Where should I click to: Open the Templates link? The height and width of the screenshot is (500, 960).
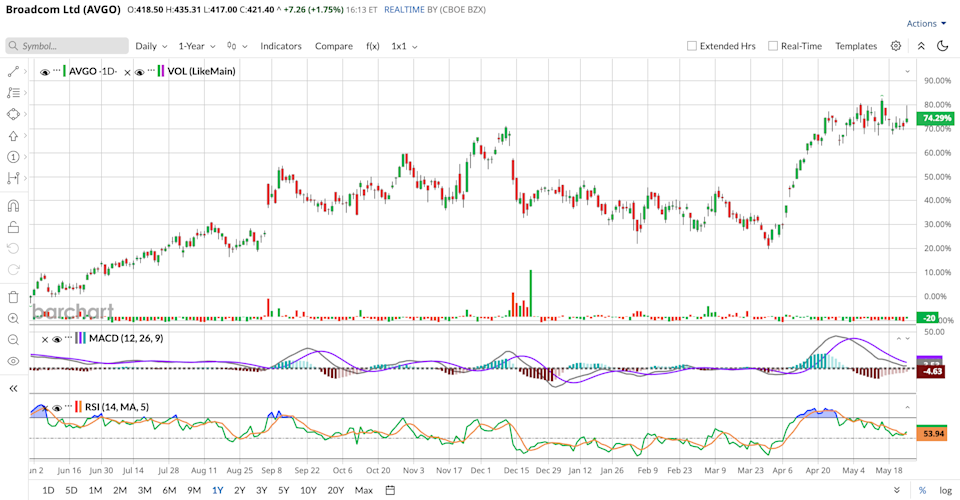pyautogui.click(x=856, y=46)
